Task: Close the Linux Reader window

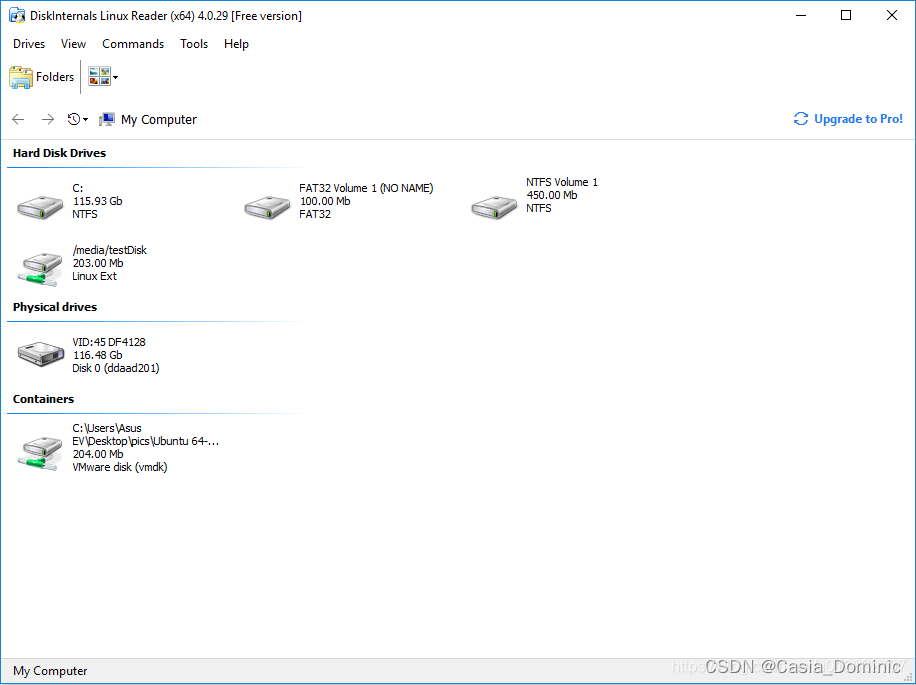Action: click(891, 16)
